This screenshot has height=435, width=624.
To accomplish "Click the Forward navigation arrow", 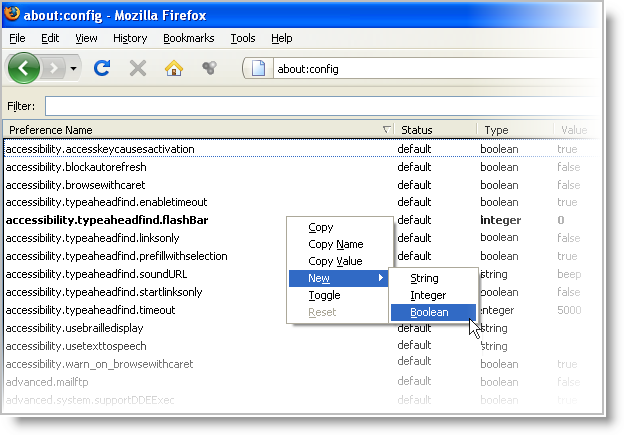I will click(x=57, y=68).
